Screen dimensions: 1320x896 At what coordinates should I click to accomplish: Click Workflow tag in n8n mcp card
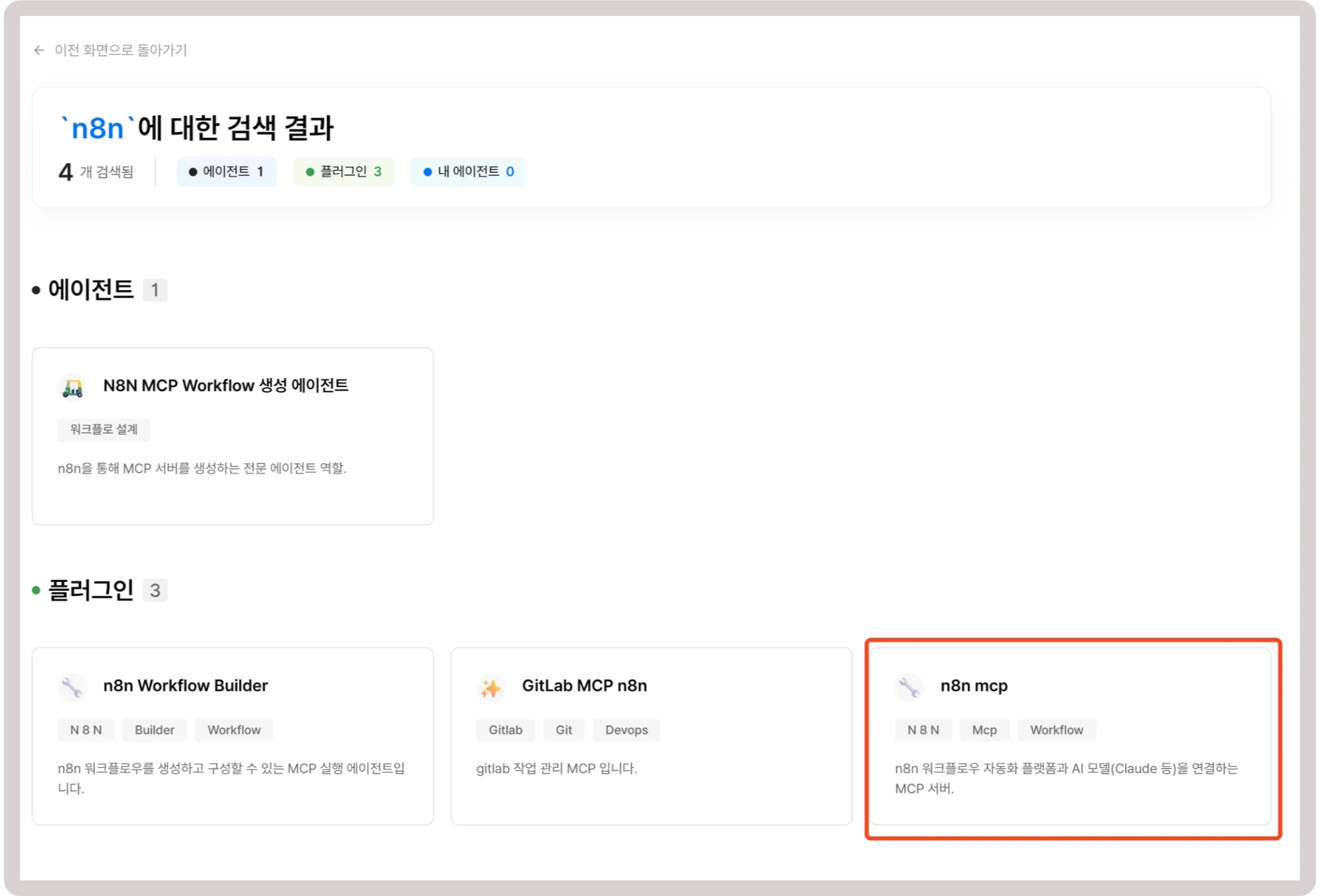[1057, 730]
